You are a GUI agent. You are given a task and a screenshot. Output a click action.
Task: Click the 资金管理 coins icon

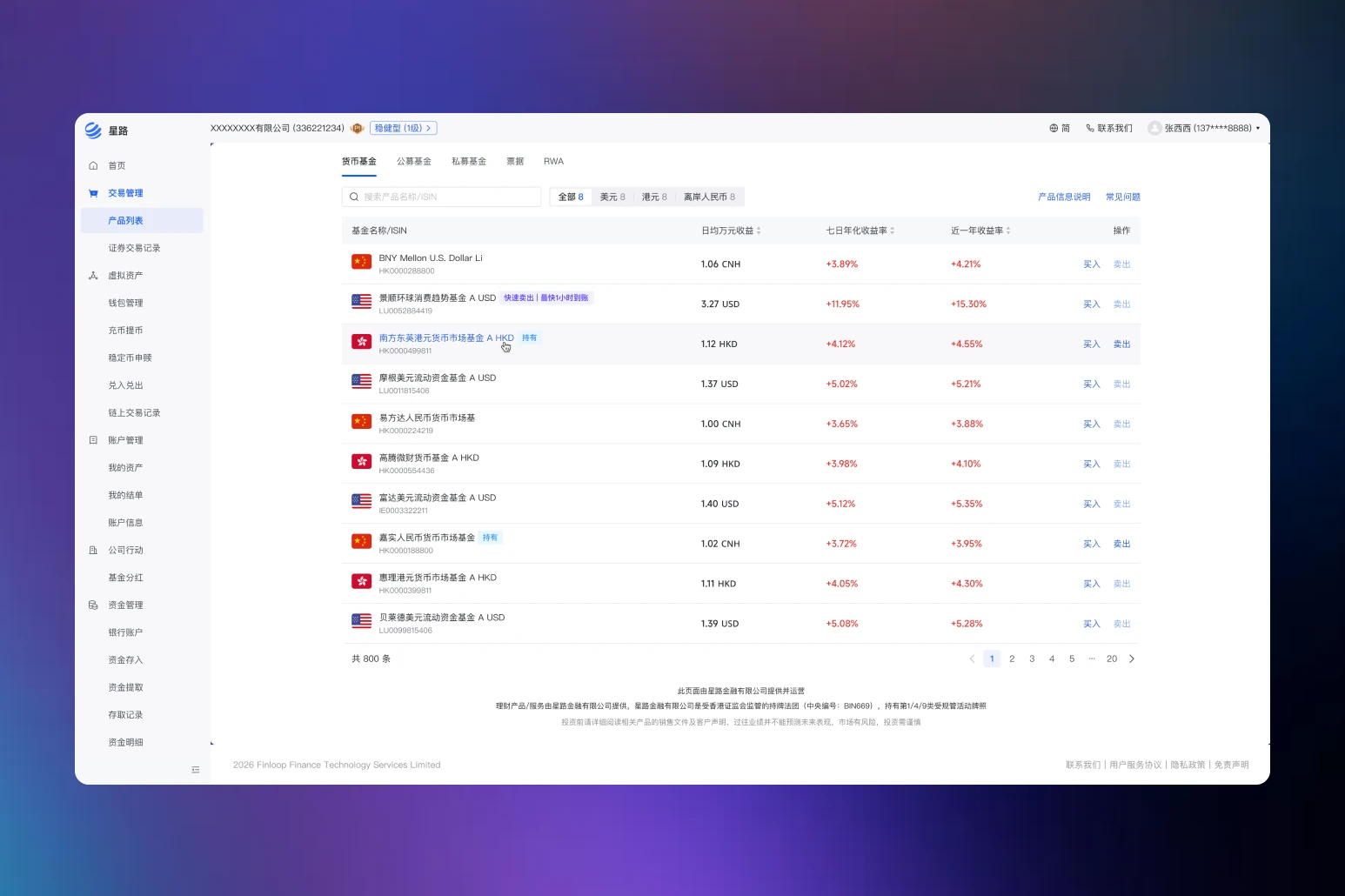coord(93,605)
